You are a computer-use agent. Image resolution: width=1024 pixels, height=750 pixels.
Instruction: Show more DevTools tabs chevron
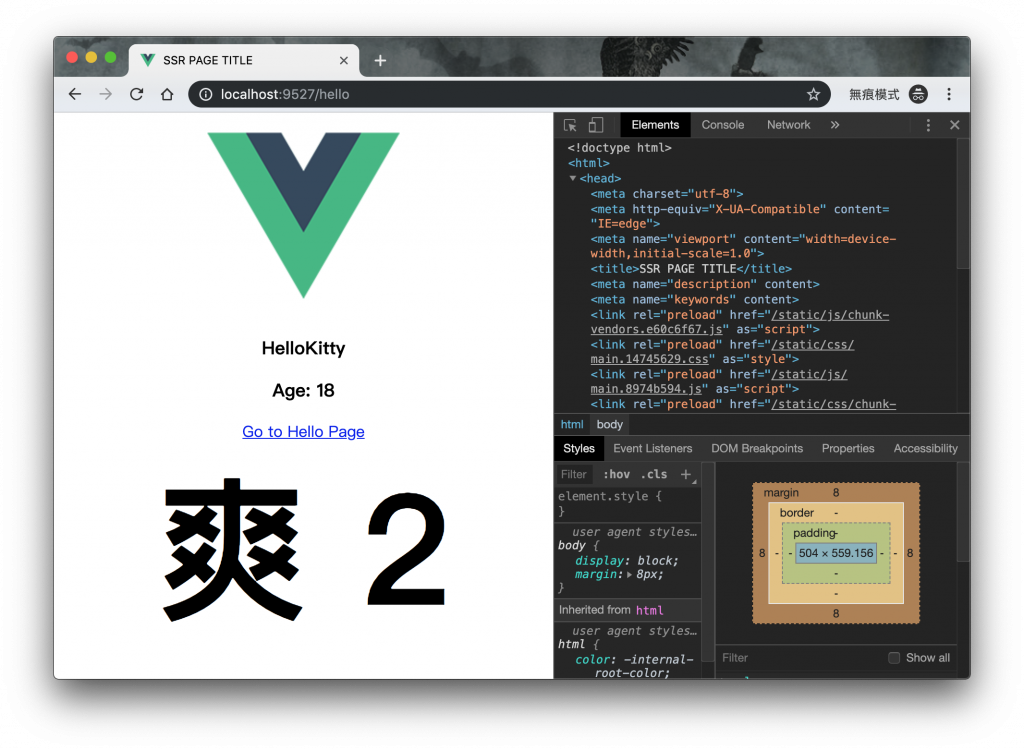point(835,125)
